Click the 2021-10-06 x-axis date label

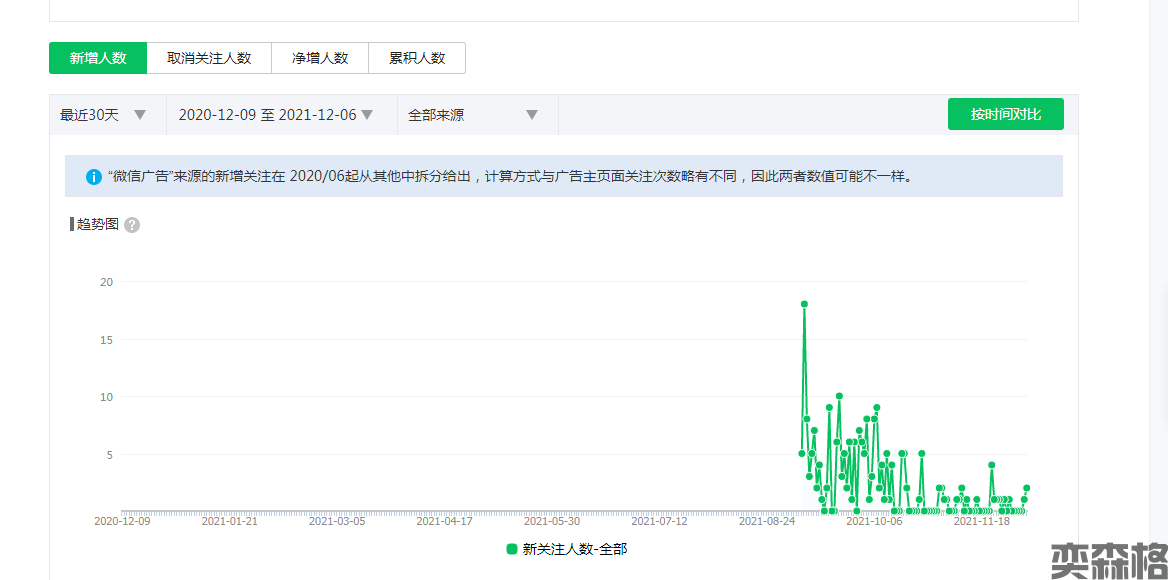coord(874,521)
